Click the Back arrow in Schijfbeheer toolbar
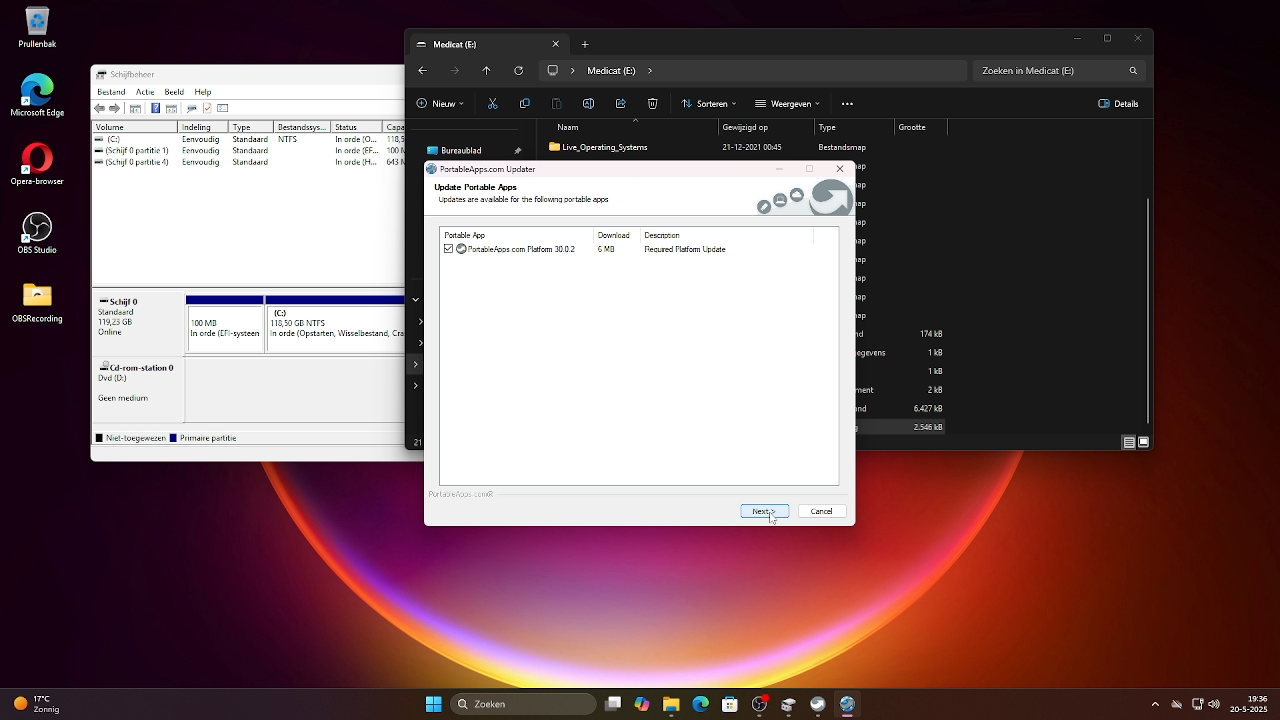Viewport: 1280px width, 720px height. [x=100, y=108]
